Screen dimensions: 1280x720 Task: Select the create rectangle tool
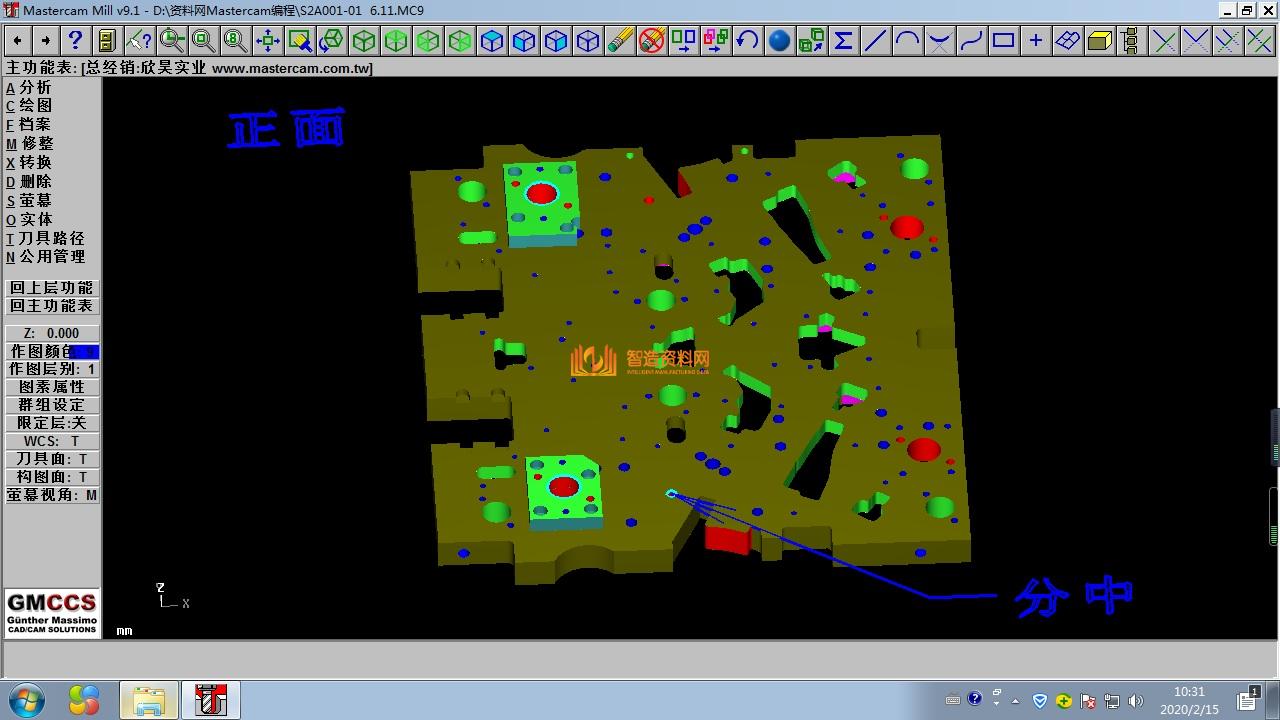point(1003,40)
